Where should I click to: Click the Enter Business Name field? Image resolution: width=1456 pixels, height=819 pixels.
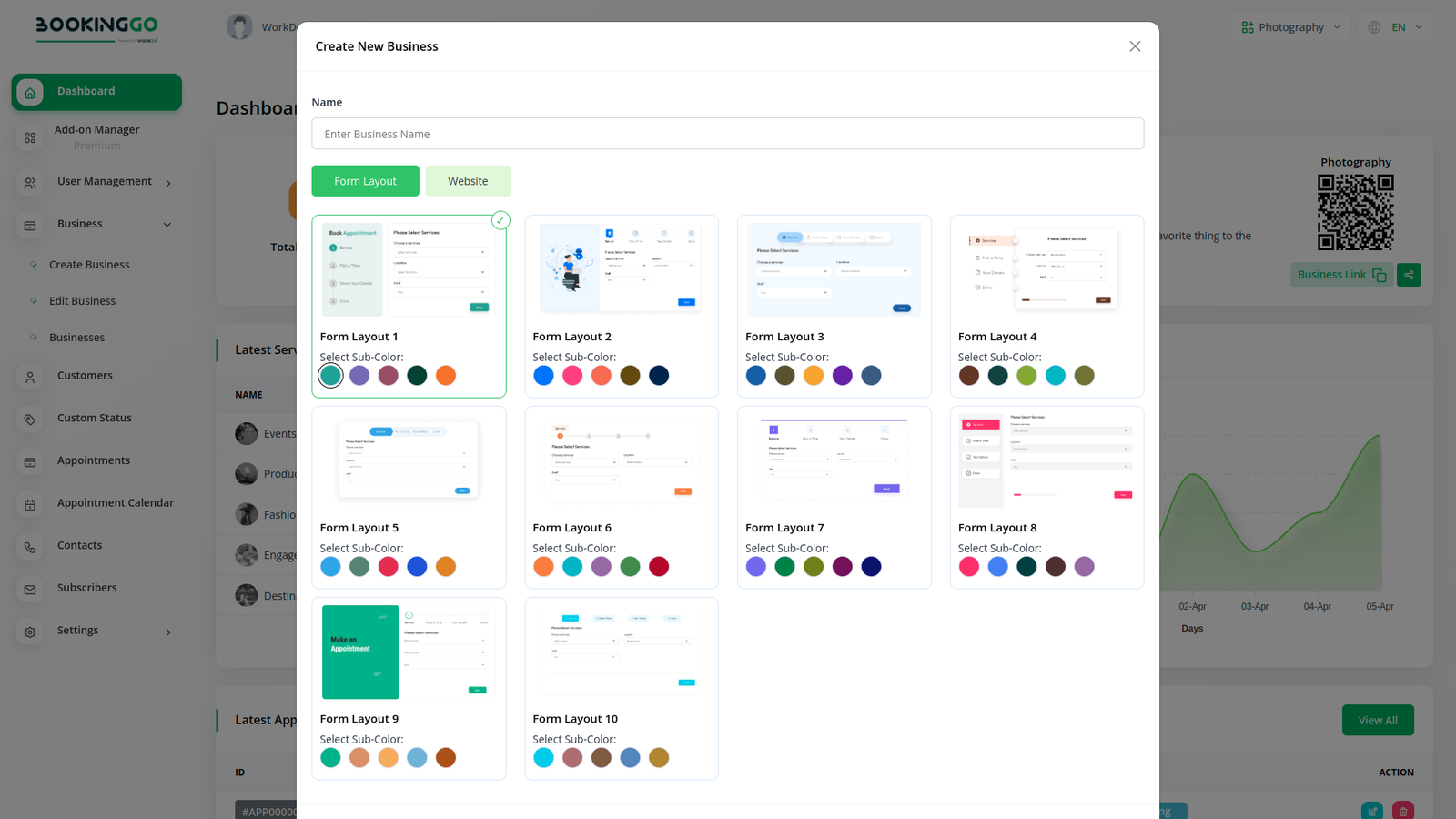[727, 134]
